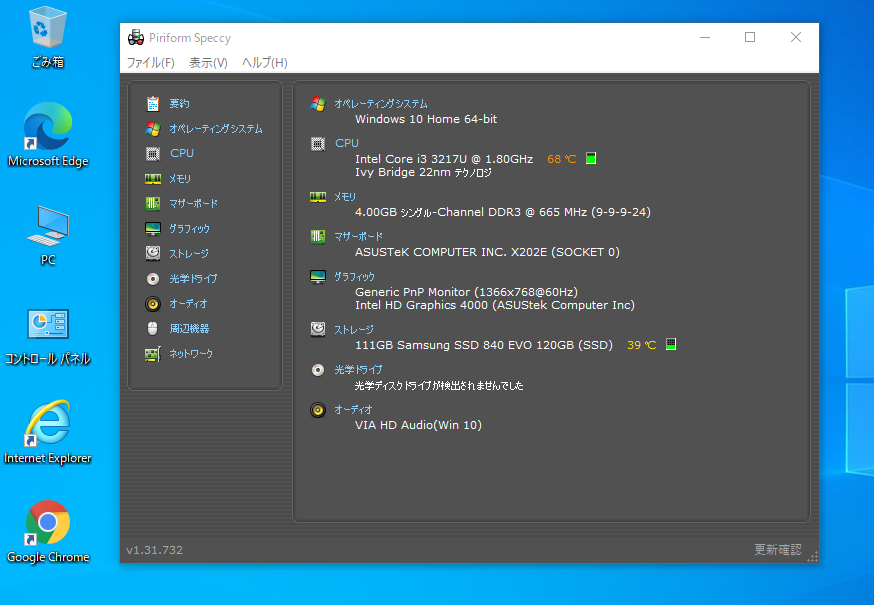
Task: Click Windows flag icon in summary pane
Action: [x=318, y=104]
